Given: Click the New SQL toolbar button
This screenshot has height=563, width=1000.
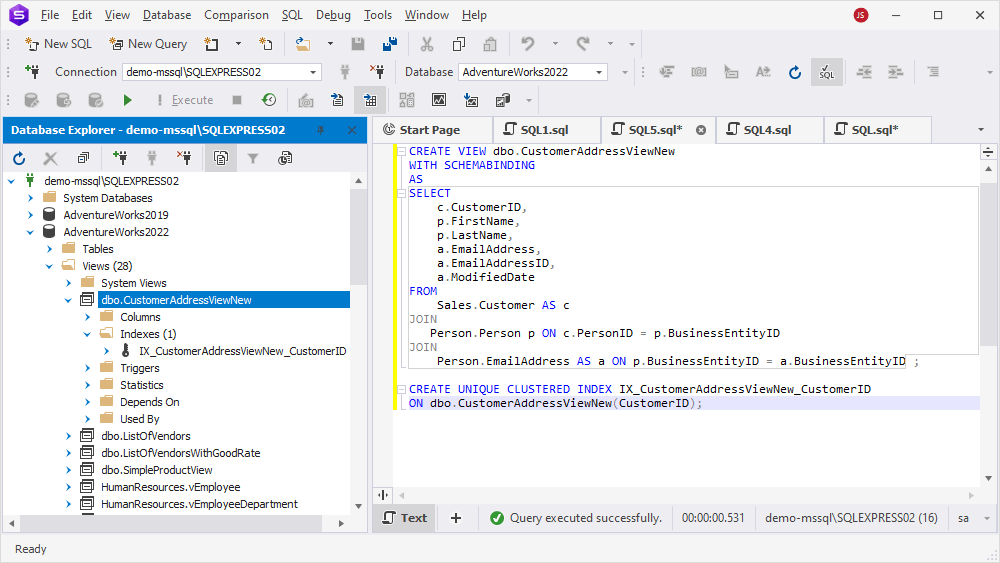Looking at the screenshot, I should (x=58, y=44).
